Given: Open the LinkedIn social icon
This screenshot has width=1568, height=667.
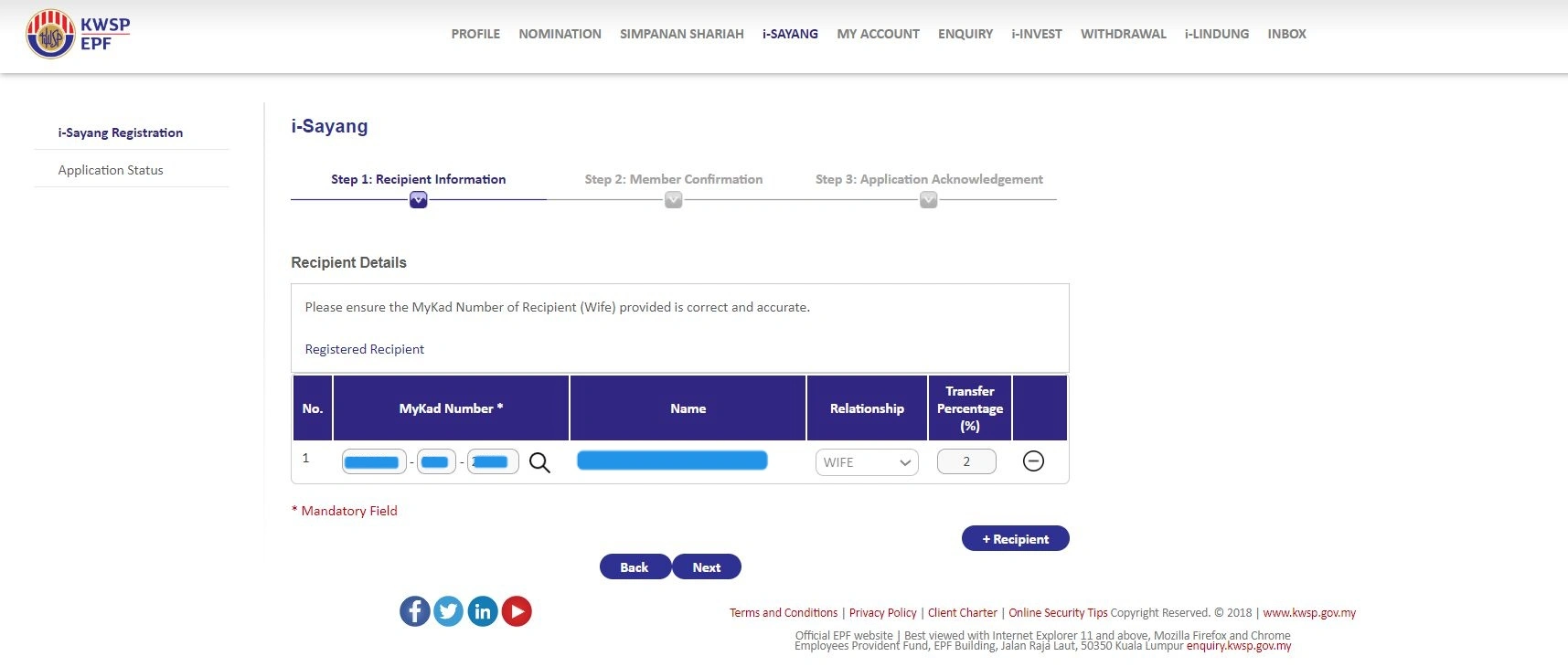Looking at the screenshot, I should coord(483,611).
